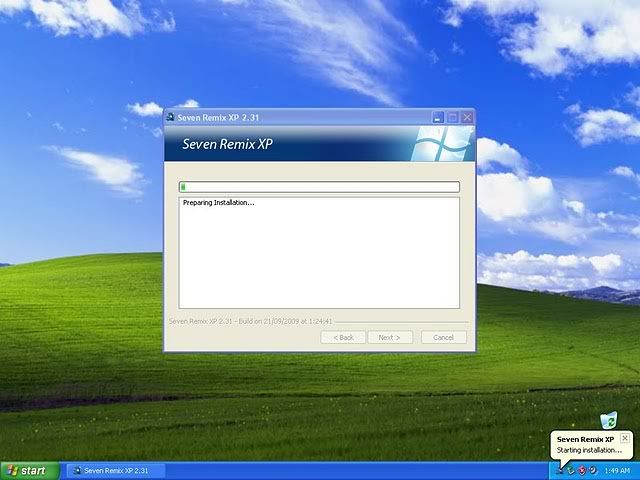
Task: Dismiss the Seven Remix XP balloon notification
Action: click(625, 438)
